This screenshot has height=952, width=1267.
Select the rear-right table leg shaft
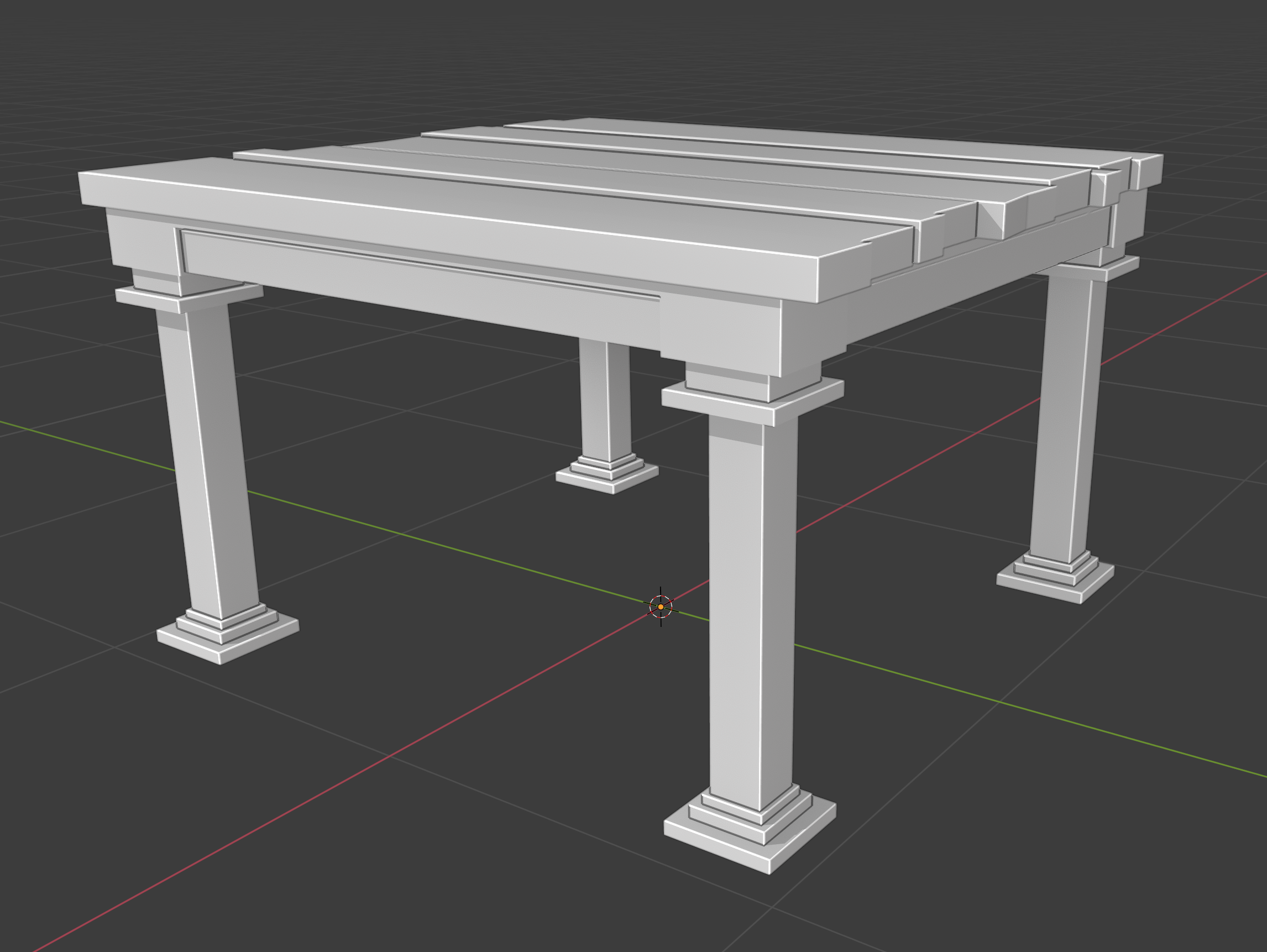pos(1065,417)
